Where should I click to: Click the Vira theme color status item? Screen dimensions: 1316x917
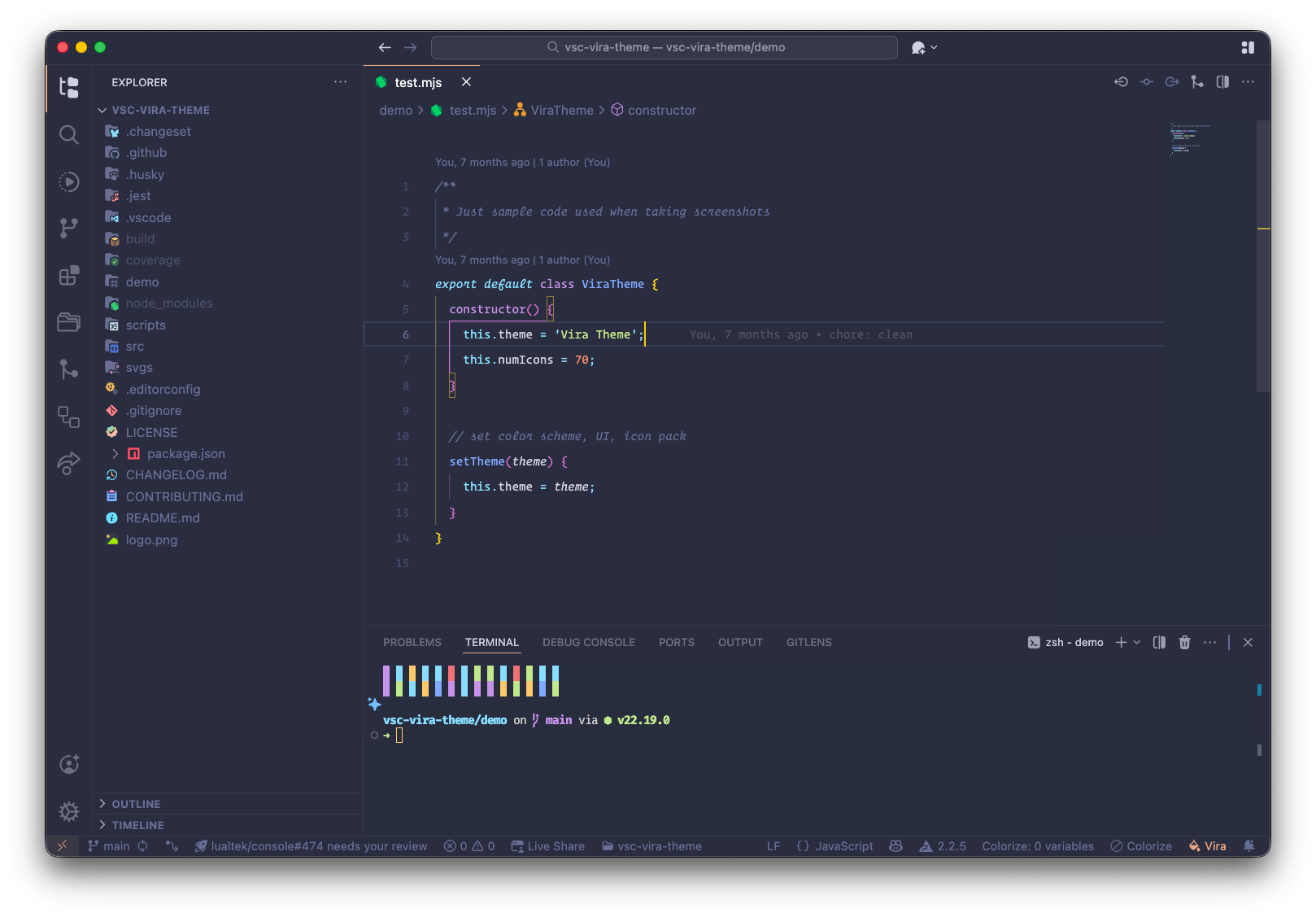1207,846
